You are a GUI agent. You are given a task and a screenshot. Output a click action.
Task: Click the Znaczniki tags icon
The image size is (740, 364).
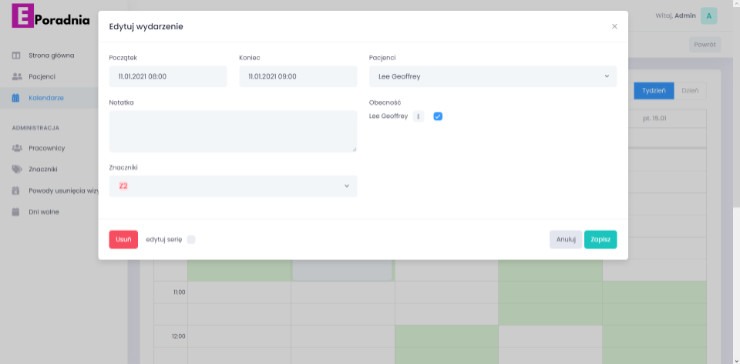click(x=17, y=169)
